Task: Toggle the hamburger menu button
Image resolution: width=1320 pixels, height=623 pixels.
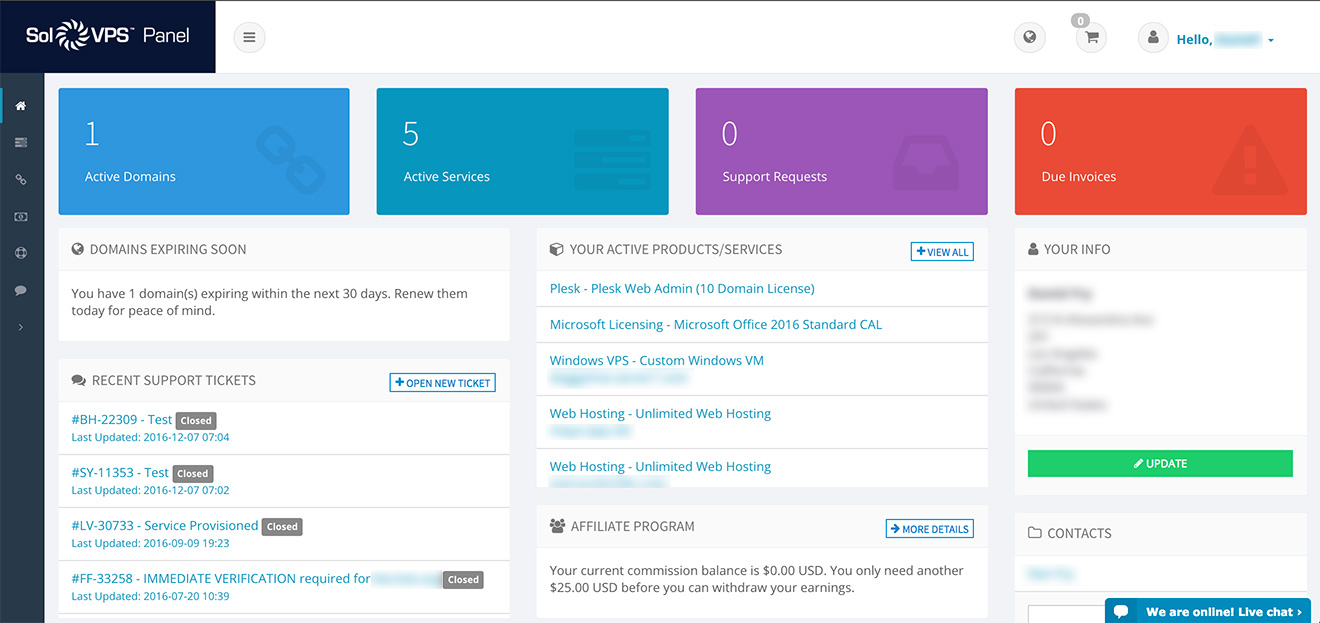Action: [x=249, y=38]
